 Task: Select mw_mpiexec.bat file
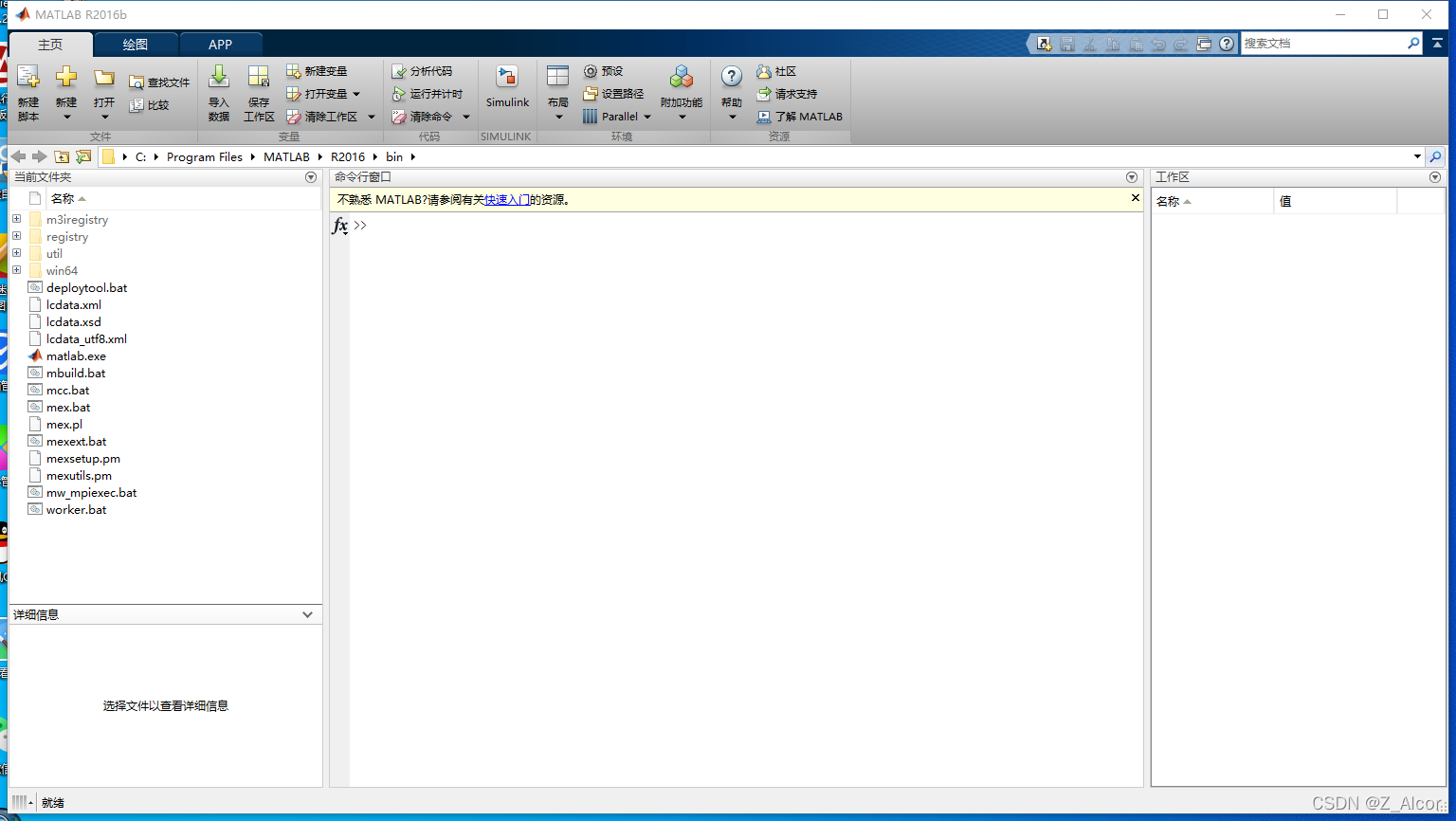coord(91,493)
